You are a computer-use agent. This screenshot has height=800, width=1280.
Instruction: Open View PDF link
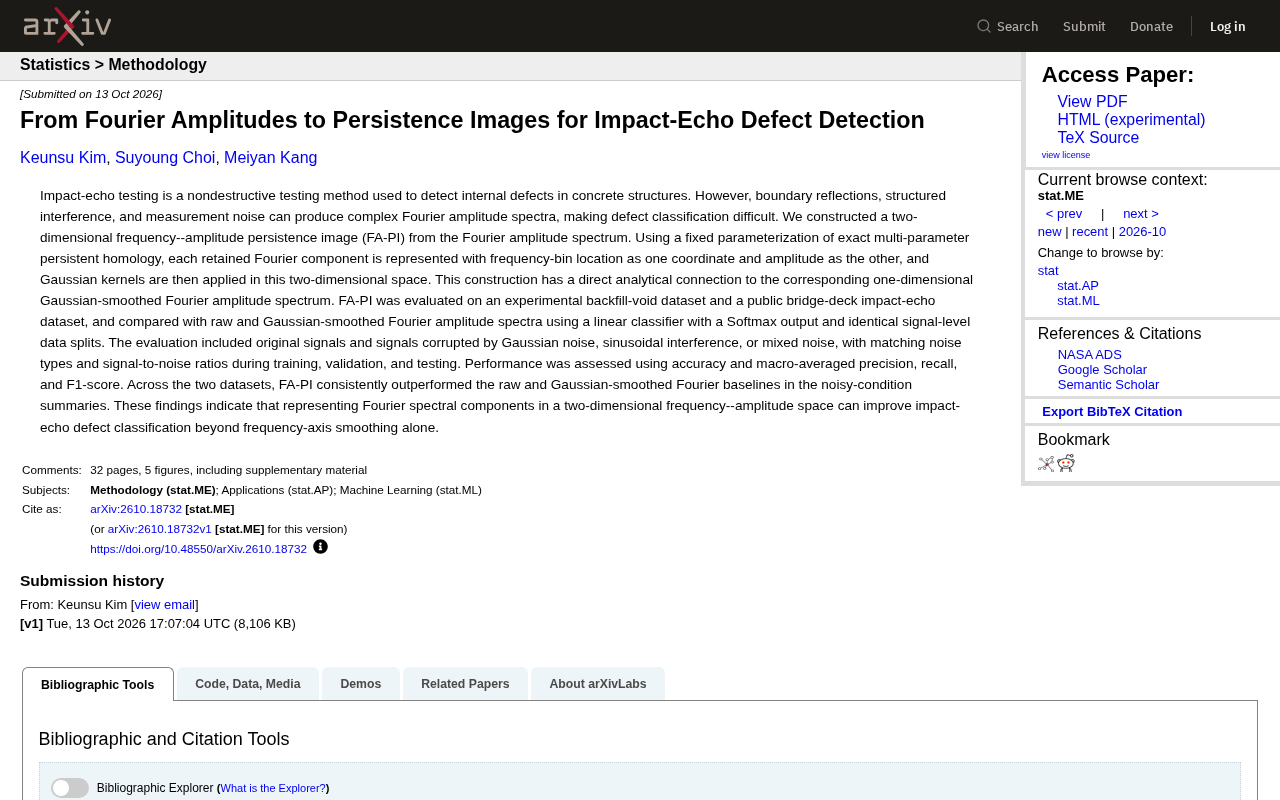pyautogui.click(x=1092, y=102)
